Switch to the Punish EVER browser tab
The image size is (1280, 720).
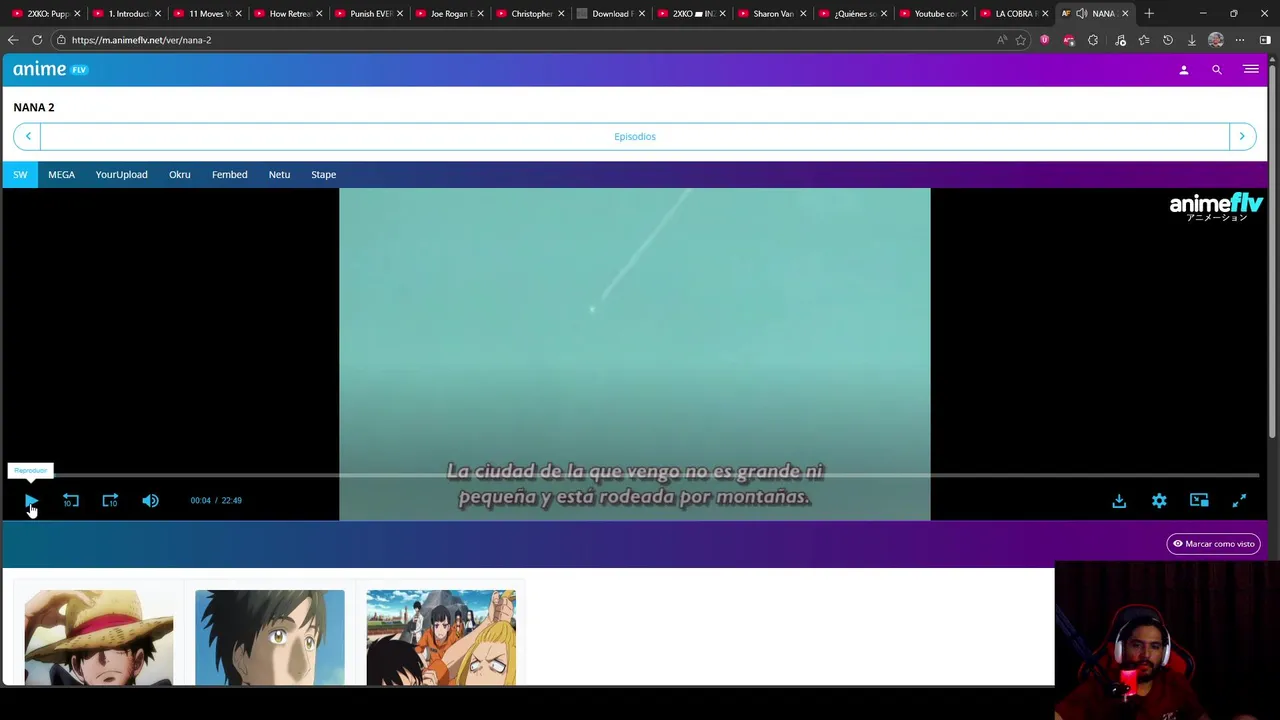370,13
